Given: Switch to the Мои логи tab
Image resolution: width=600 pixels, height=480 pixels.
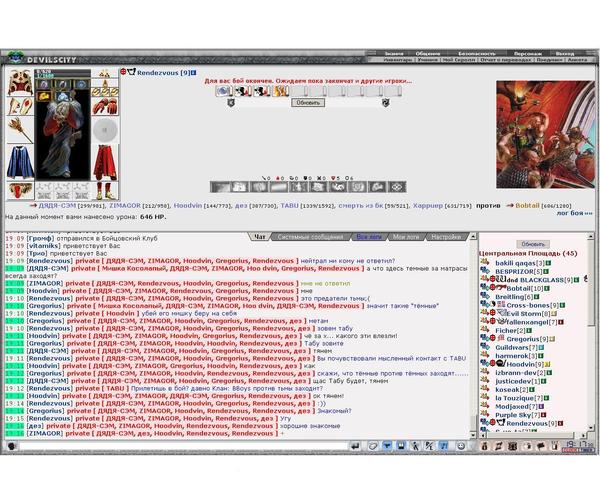Looking at the screenshot, I should click(x=406, y=237).
